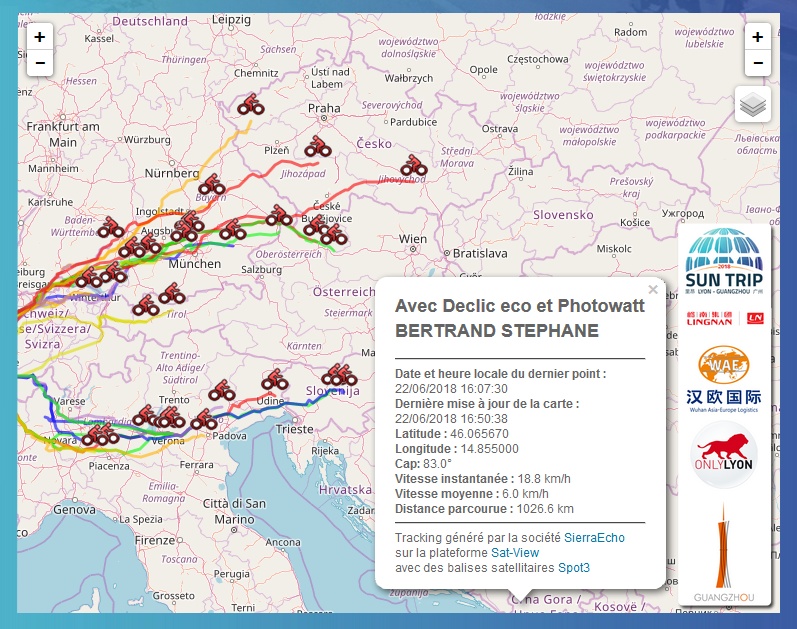Select the cyclist marker near Jihovýchod
The width and height of the screenshot is (797, 629).
tap(414, 166)
